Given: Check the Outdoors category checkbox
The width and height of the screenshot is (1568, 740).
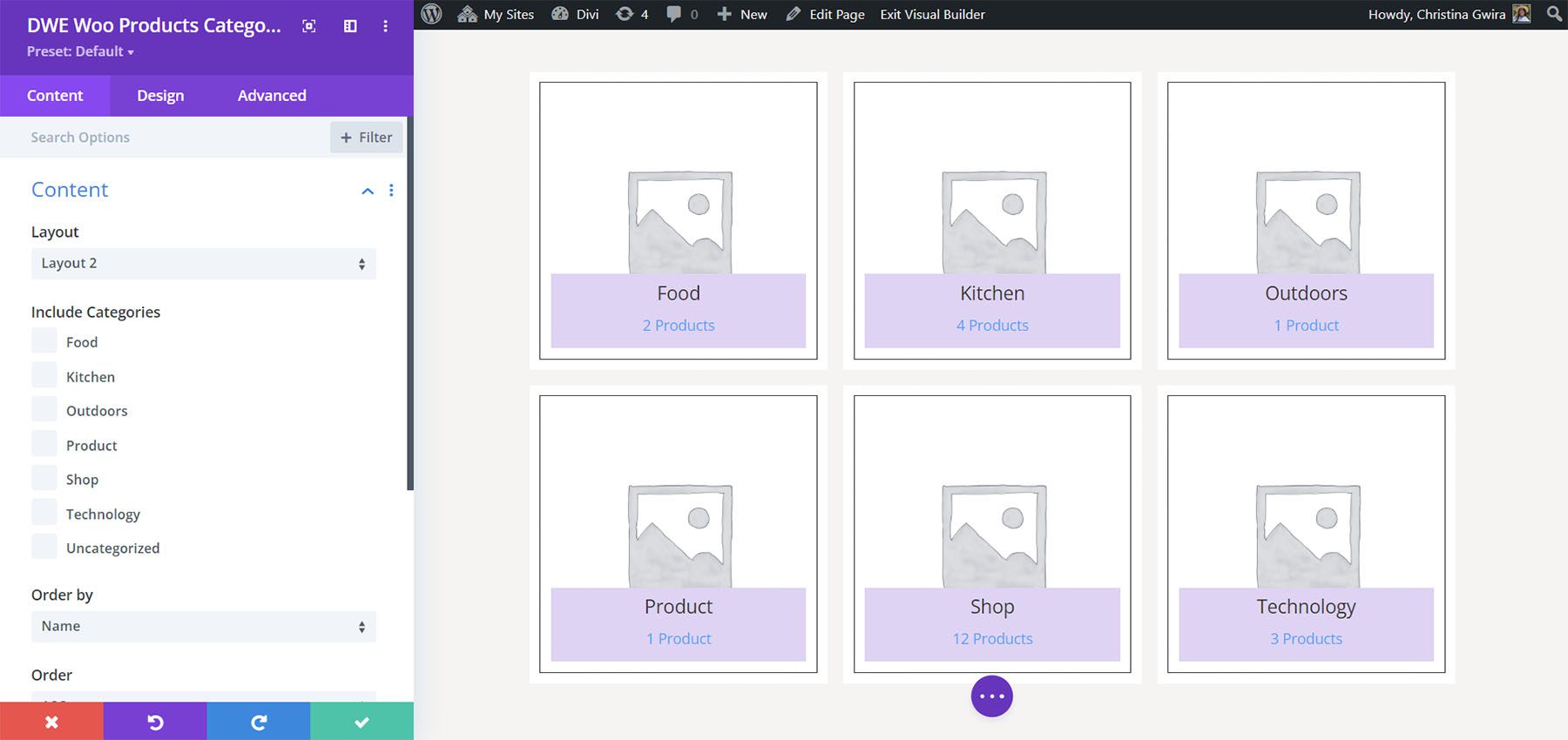Looking at the screenshot, I should [x=44, y=409].
